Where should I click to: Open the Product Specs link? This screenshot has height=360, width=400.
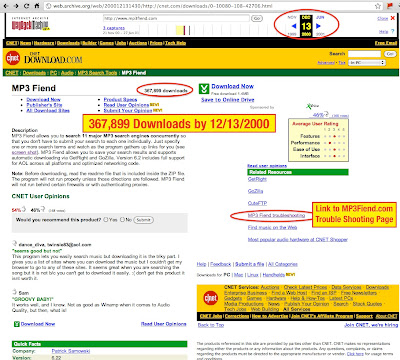pos(120,99)
